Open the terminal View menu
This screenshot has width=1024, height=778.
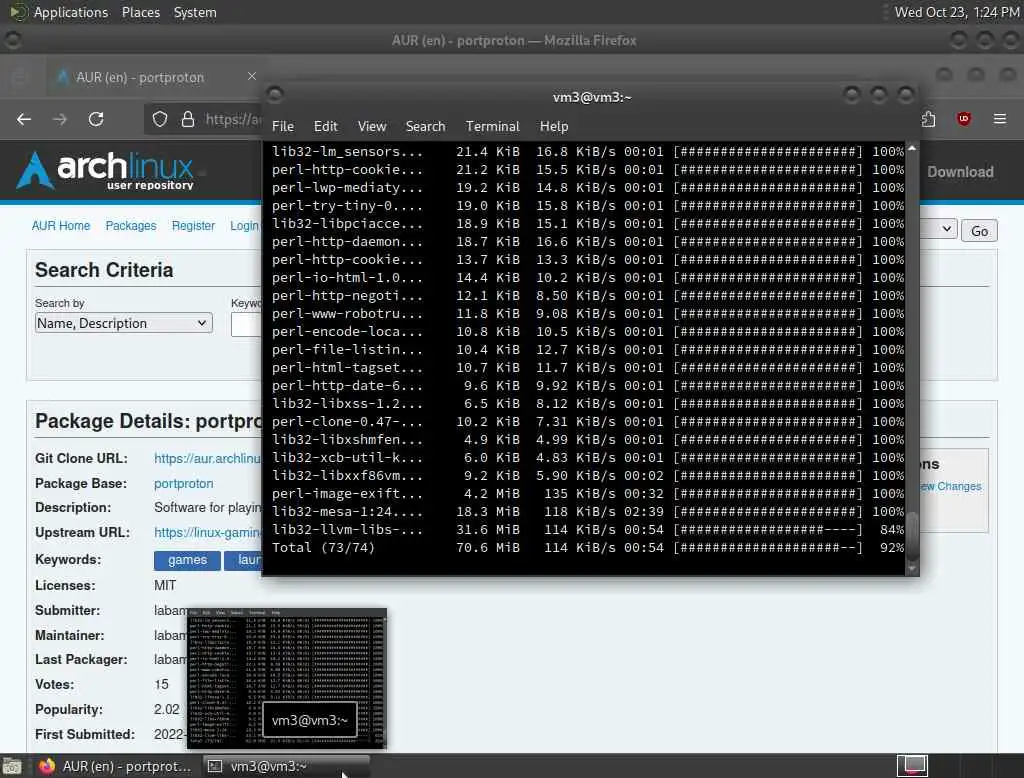(x=372, y=126)
